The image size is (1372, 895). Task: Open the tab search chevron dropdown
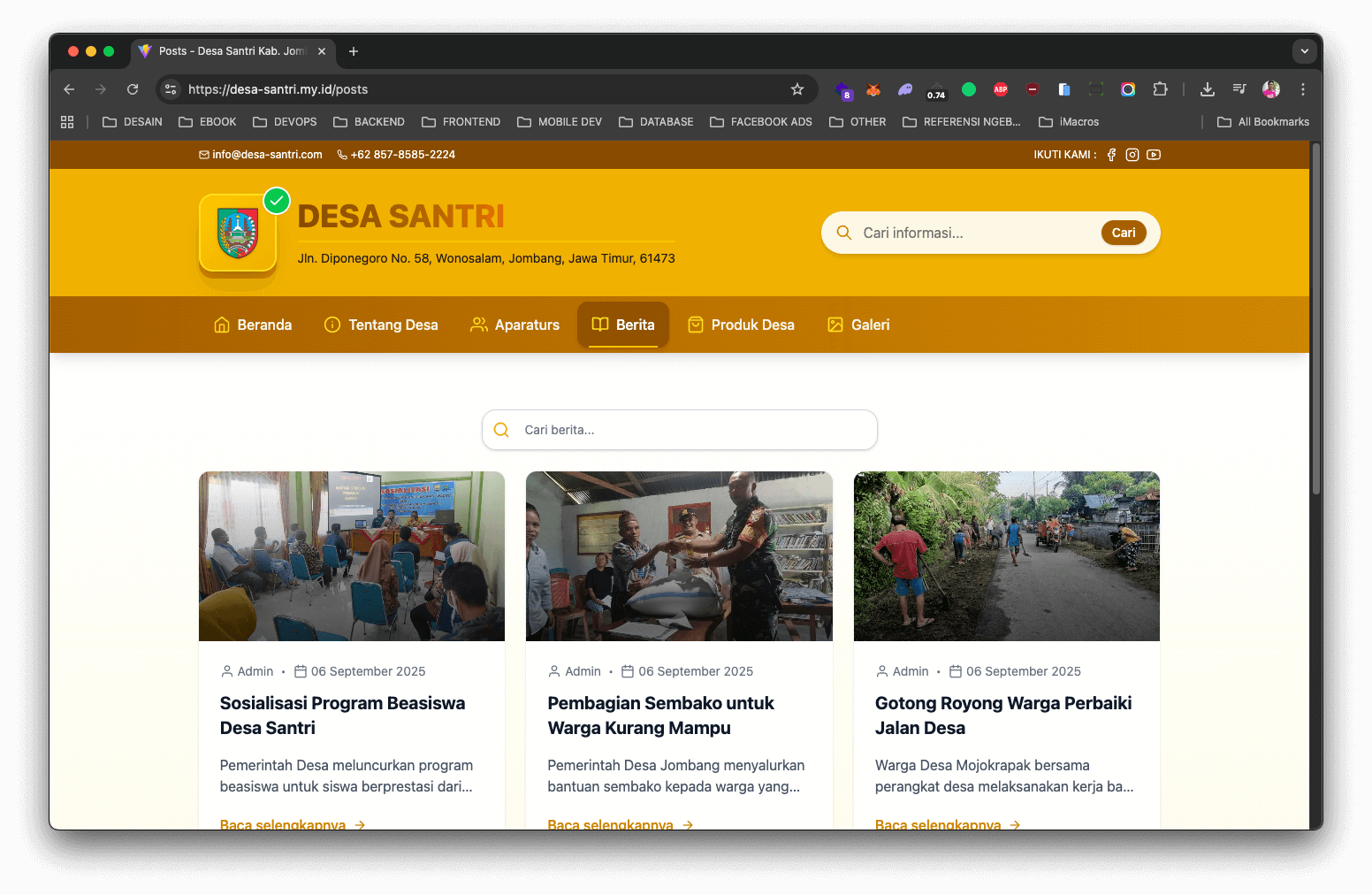coord(1305,51)
